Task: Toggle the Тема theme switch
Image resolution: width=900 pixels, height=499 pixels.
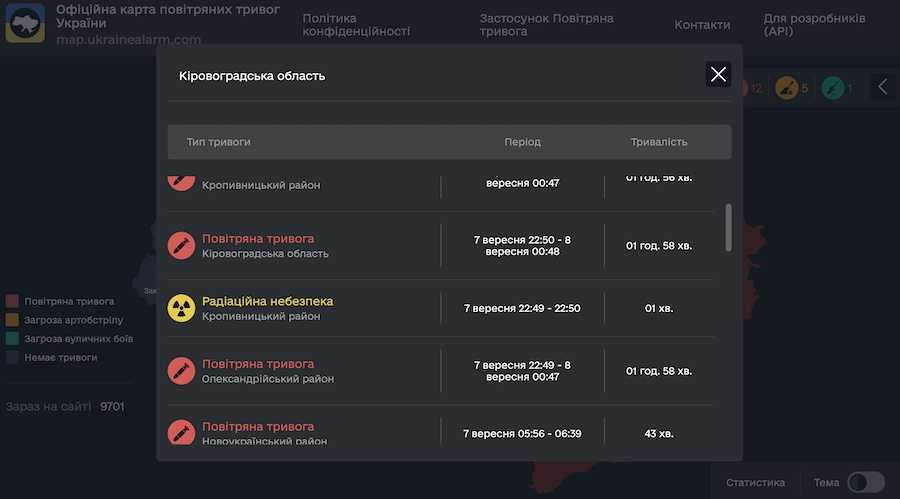Action: click(x=866, y=482)
